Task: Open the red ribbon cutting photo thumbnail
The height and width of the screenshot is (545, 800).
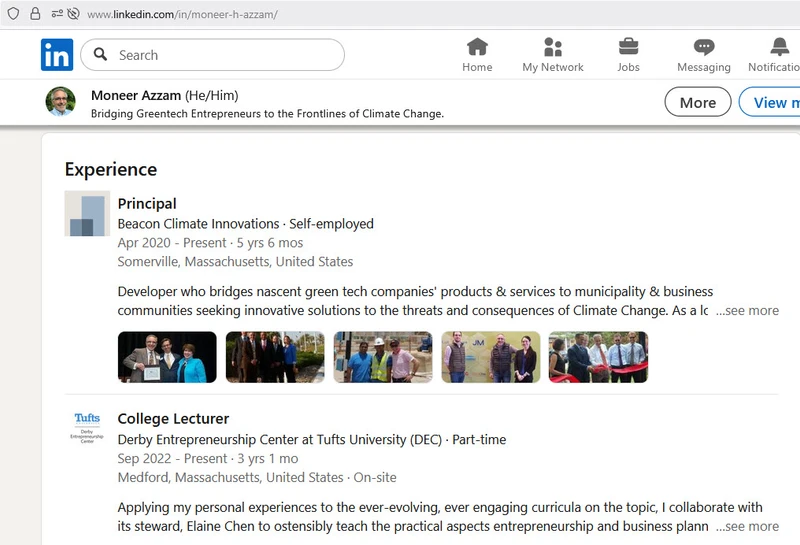Action: pos(598,357)
